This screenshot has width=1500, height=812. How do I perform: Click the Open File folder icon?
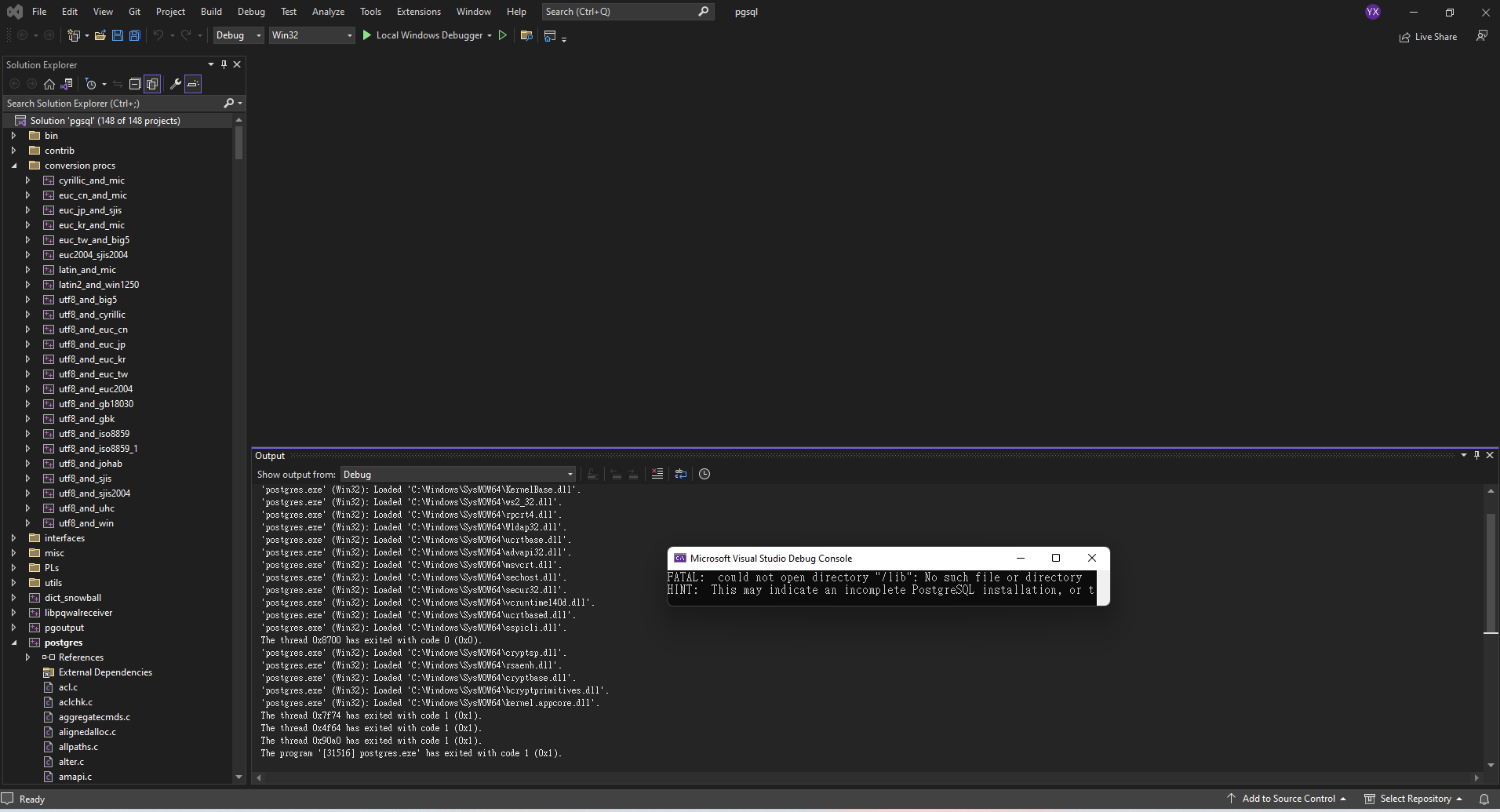[x=100, y=35]
